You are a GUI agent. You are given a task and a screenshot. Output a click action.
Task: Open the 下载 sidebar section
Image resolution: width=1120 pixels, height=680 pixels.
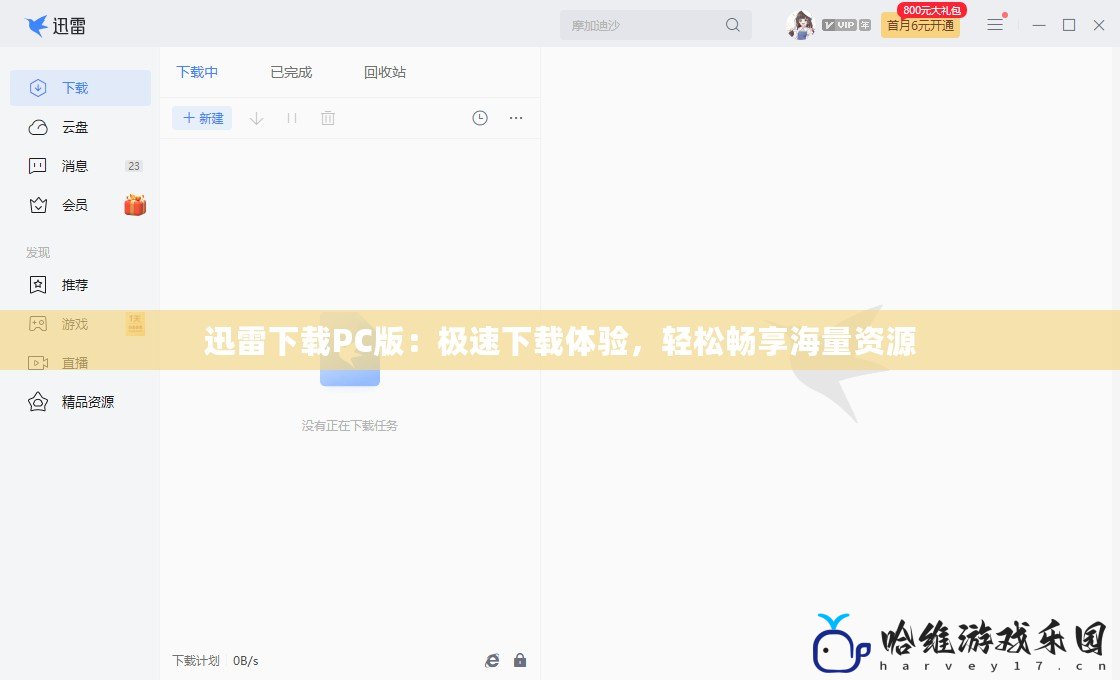coord(81,88)
